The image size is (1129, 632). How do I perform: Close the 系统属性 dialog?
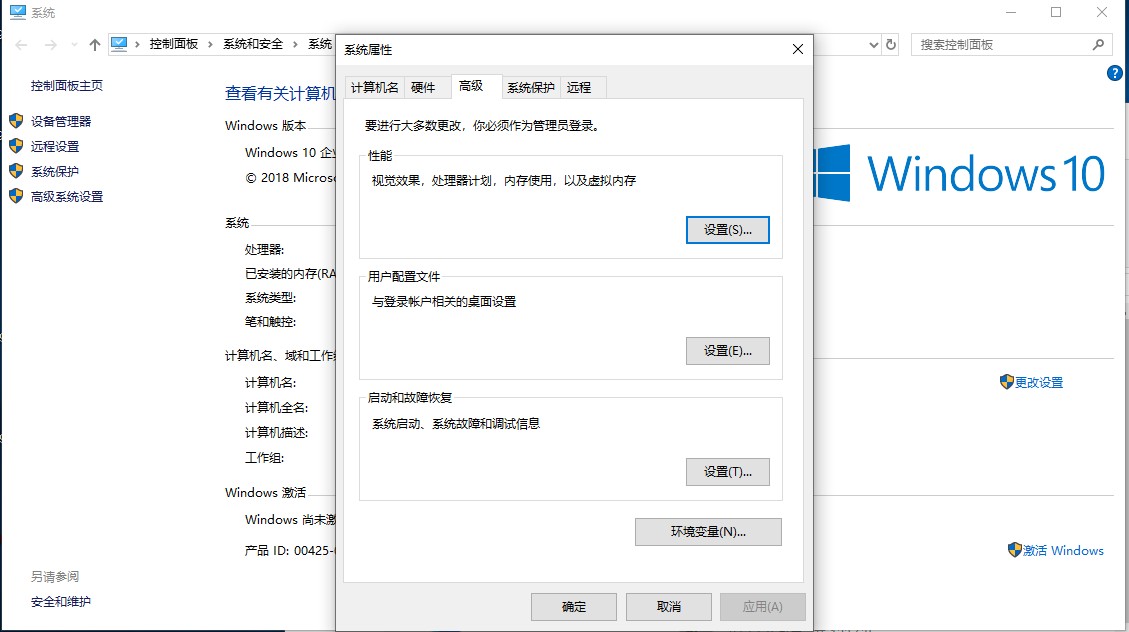tap(797, 49)
